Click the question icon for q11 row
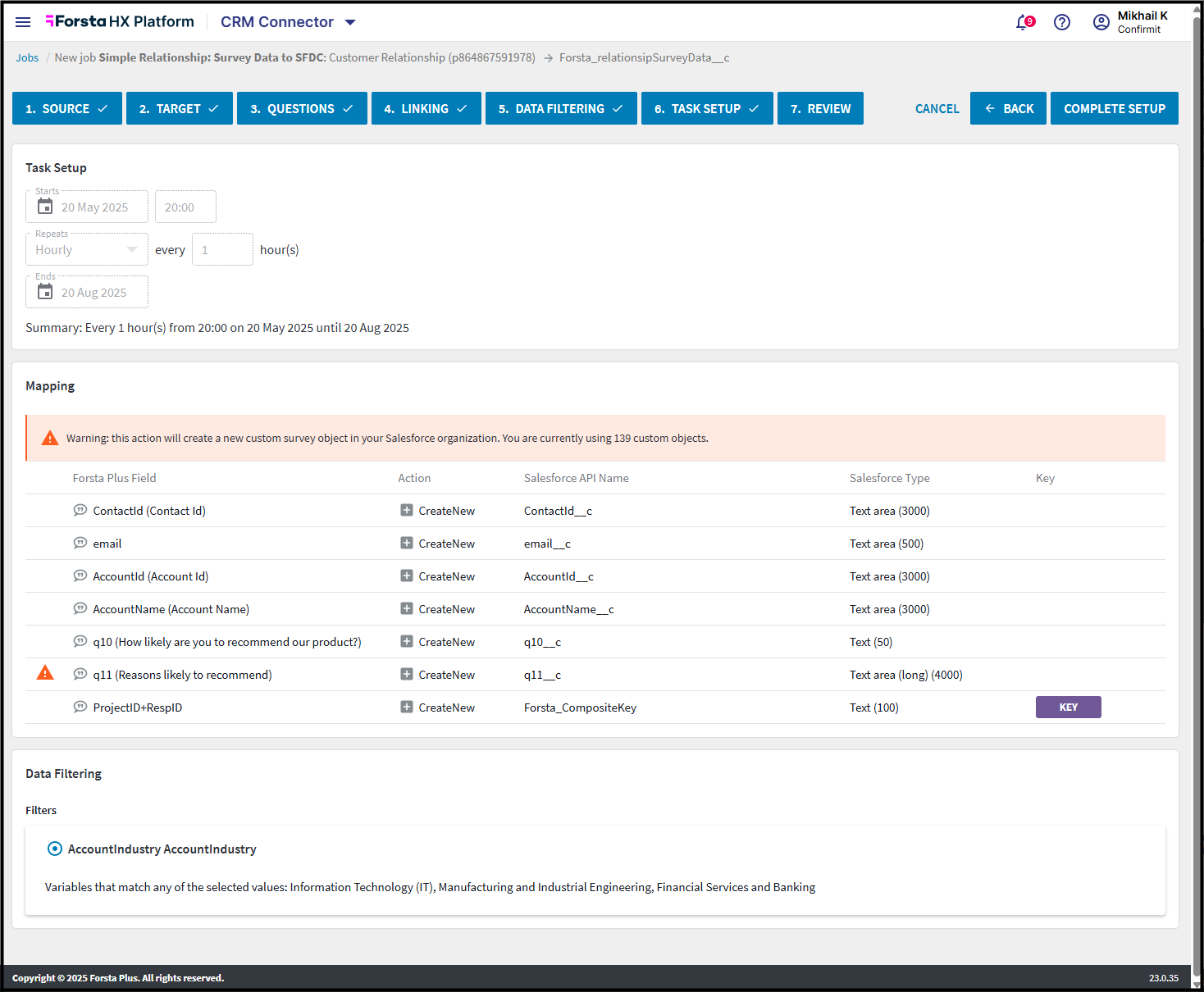 coord(80,674)
